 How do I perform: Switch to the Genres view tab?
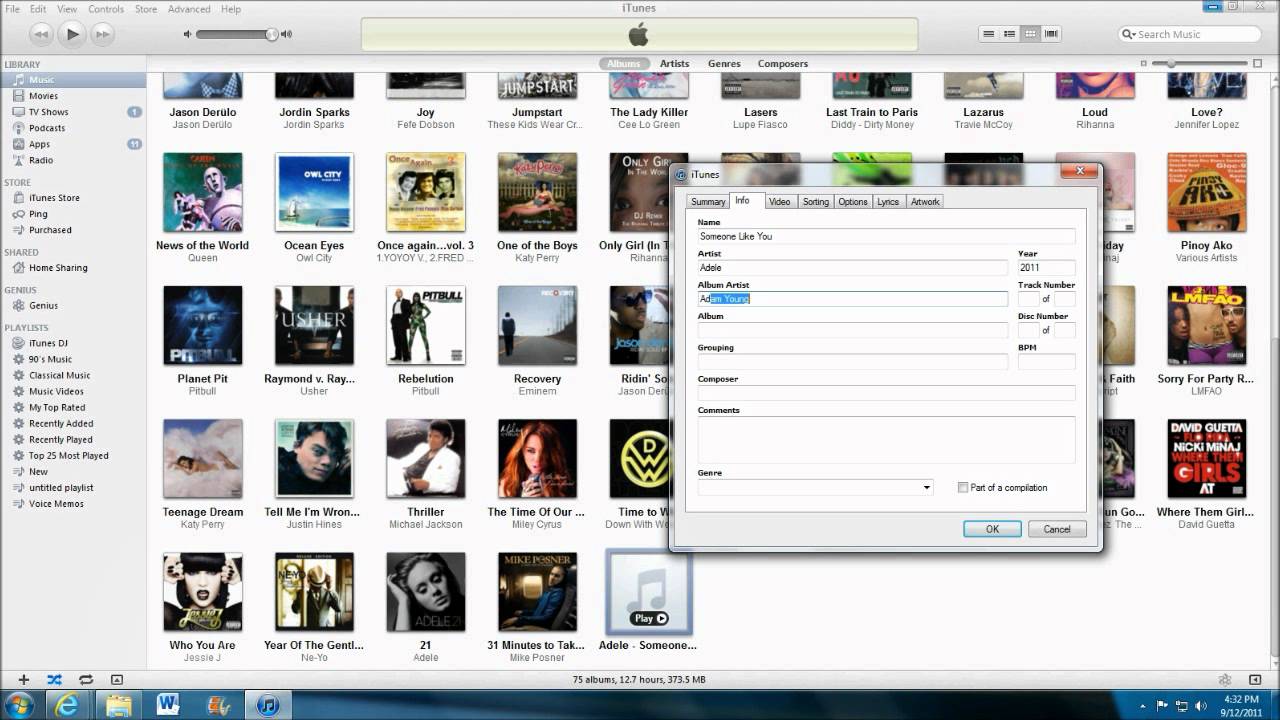coord(724,63)
